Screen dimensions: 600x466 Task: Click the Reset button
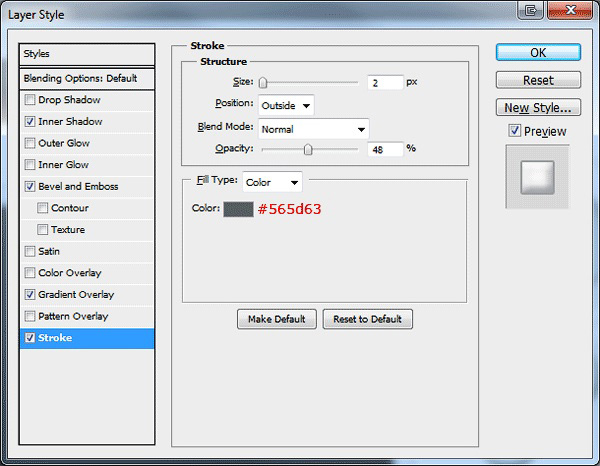pos(538,80)
